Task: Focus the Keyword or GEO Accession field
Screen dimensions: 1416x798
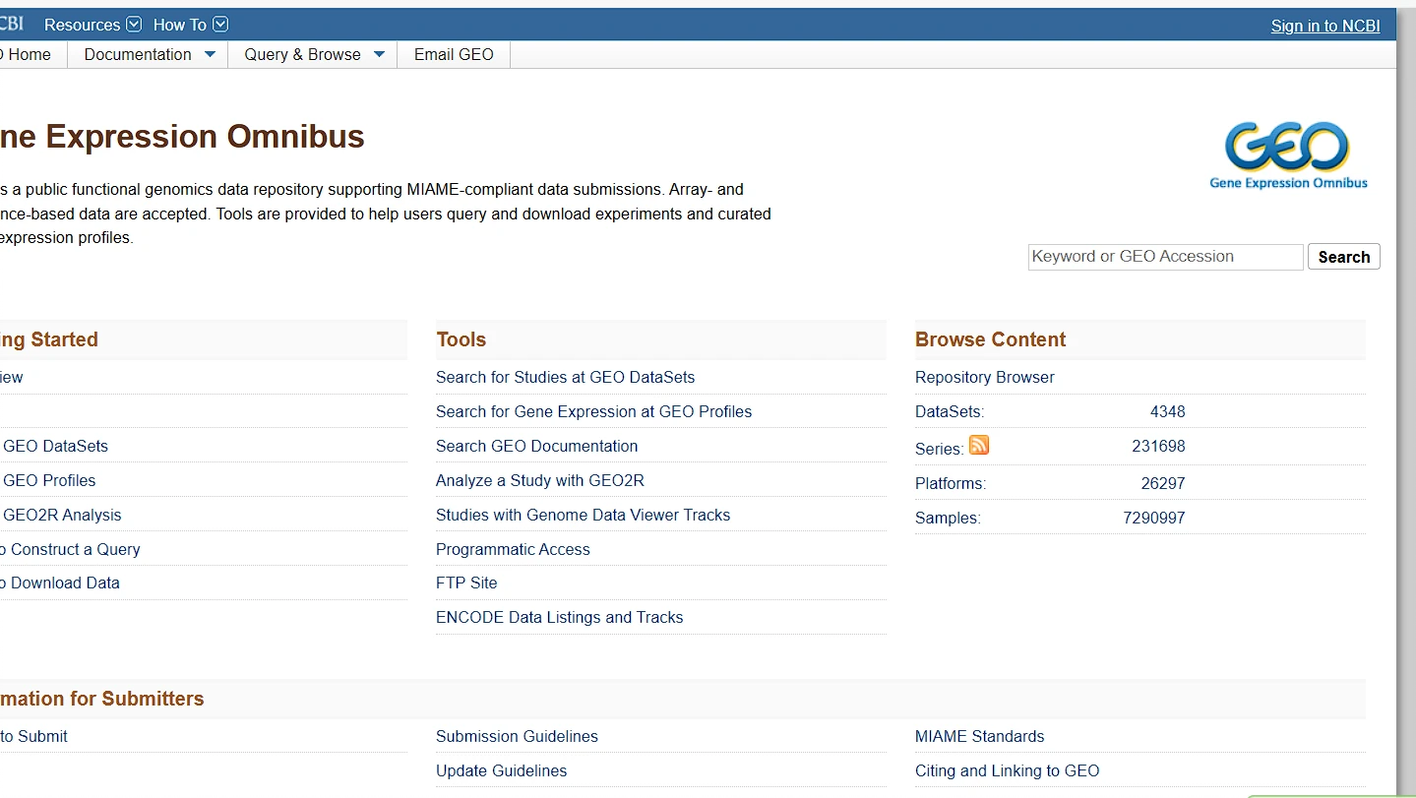Action: pos(1165,257)
